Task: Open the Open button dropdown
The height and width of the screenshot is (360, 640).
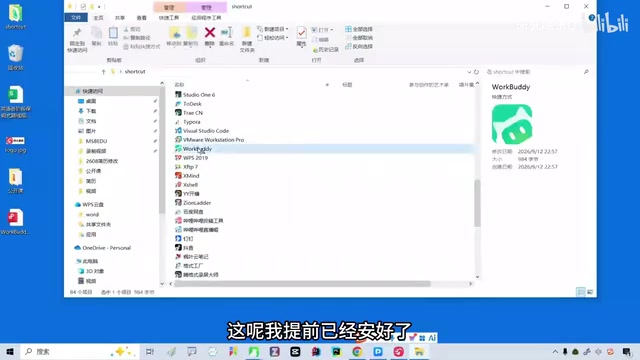Action: pos(332,29)
